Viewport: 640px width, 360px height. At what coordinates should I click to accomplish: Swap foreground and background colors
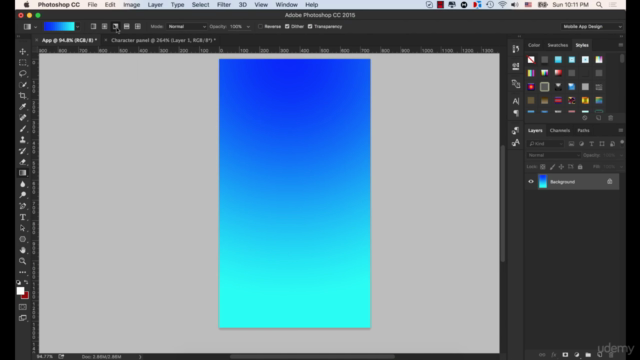tap(26, 282)
